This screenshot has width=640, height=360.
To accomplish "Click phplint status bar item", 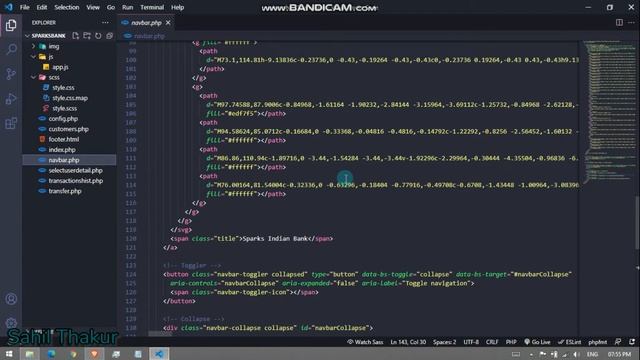I will (598, 342).
